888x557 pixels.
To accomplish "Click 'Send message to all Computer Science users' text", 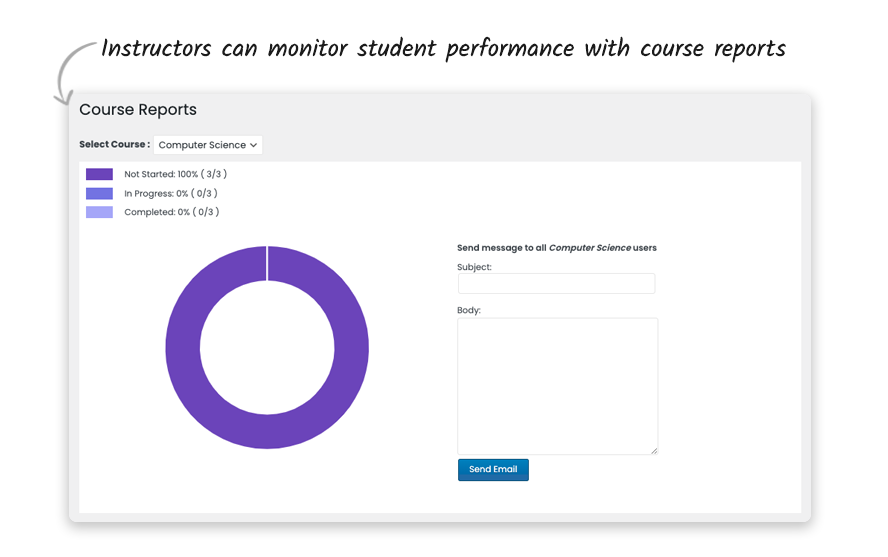I will [557, 248].
